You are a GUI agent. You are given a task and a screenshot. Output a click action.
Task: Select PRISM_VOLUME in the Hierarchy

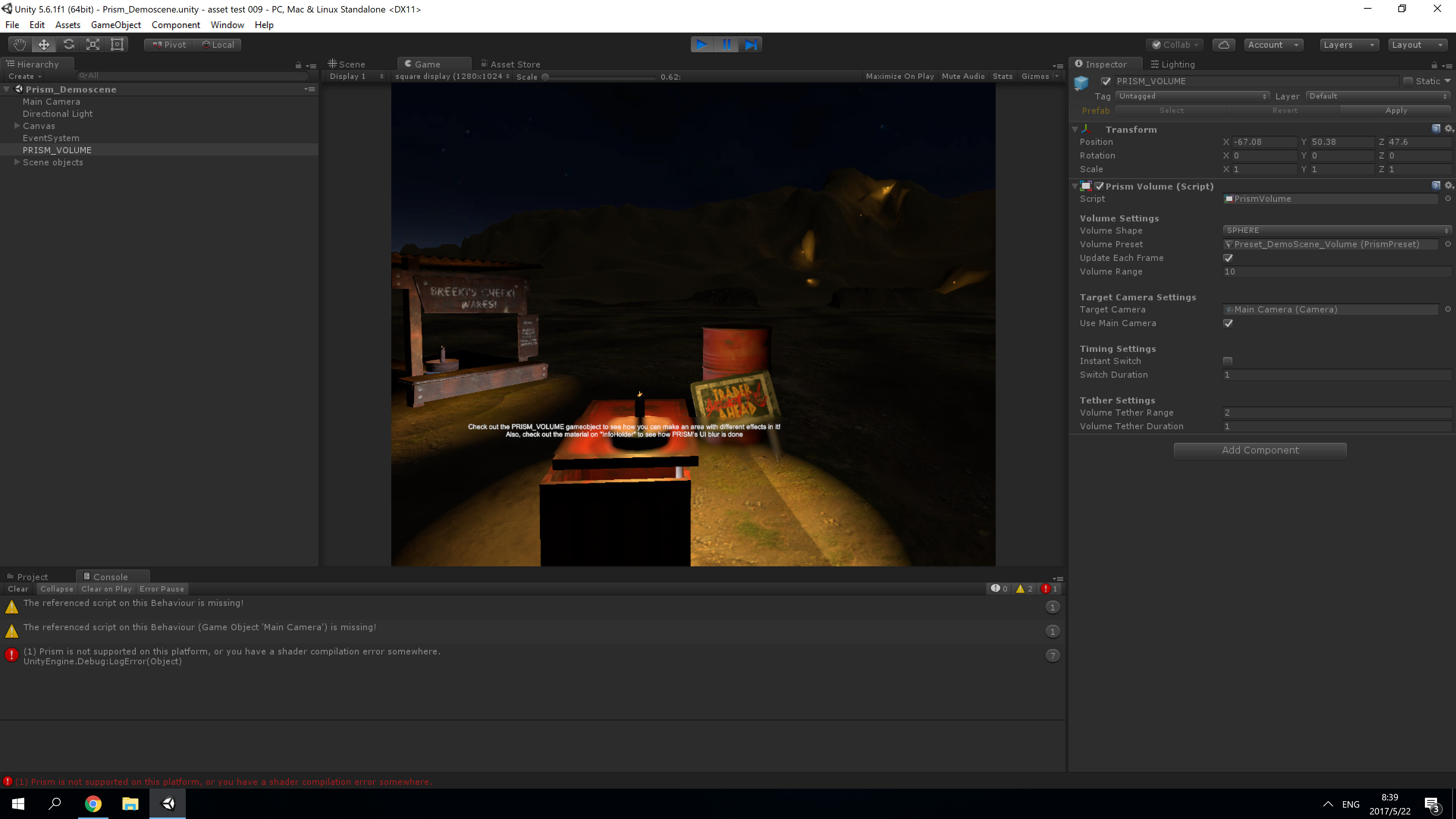[57, 150]
